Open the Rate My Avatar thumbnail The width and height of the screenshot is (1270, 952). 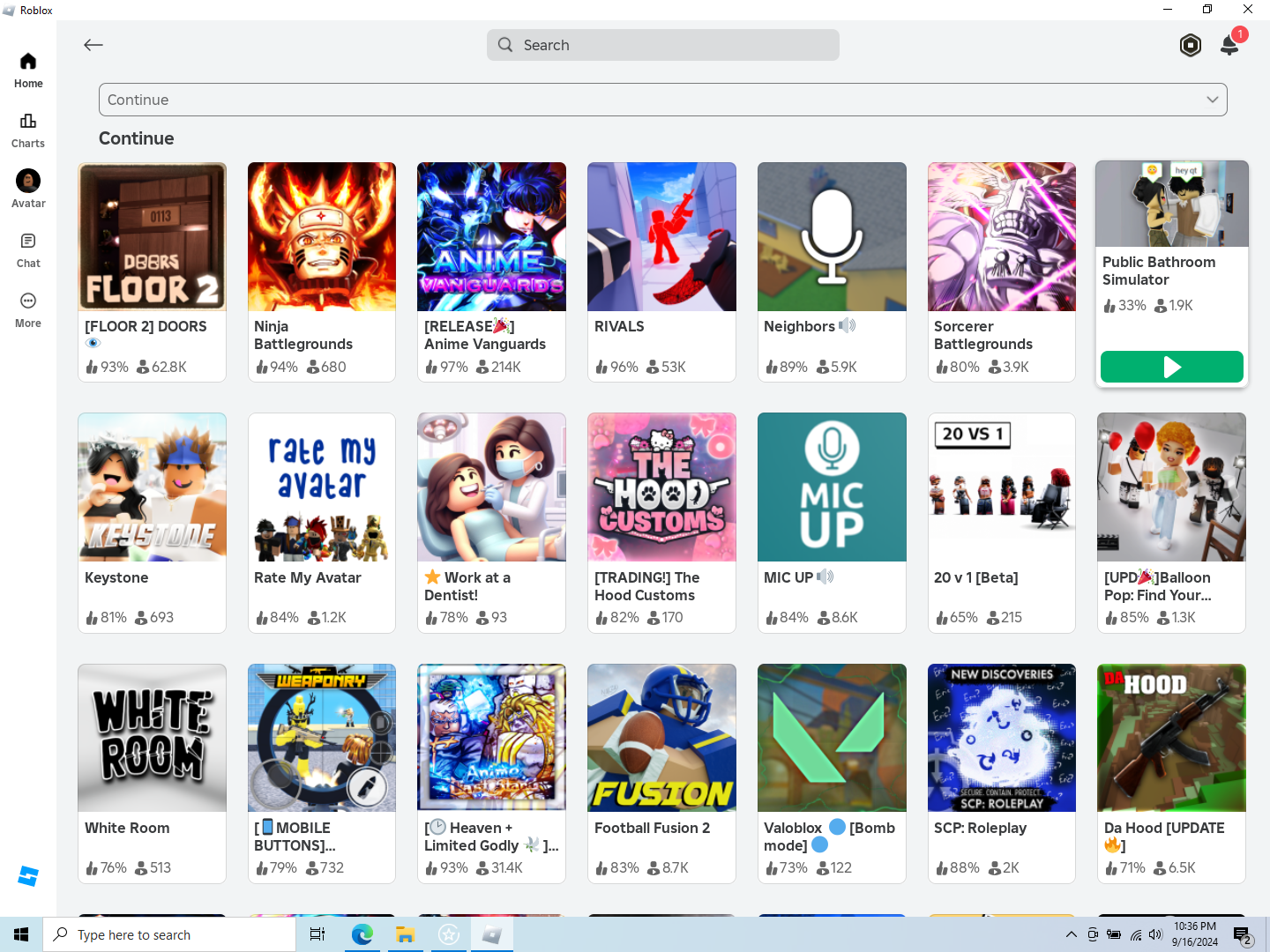point(322,487)
